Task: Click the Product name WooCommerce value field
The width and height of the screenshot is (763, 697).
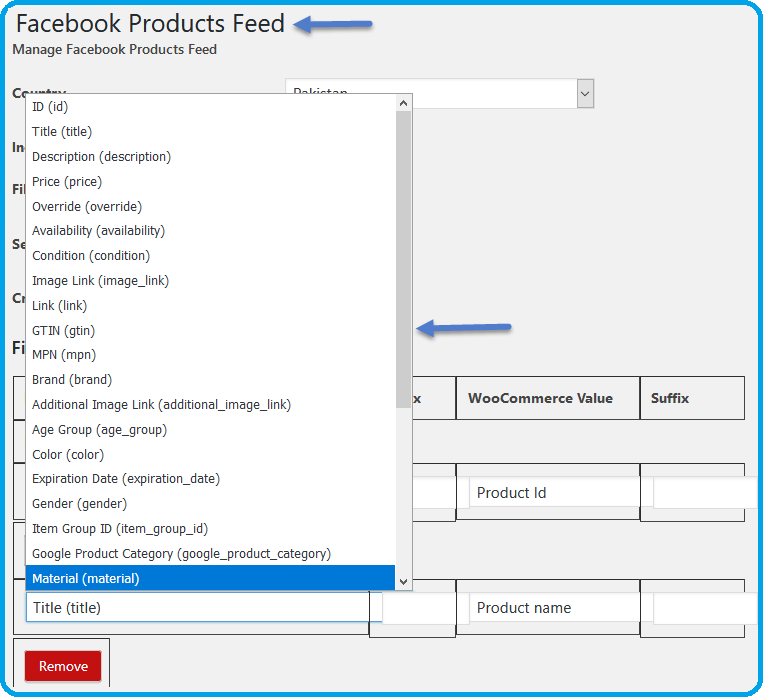Action: coord(554,607)
